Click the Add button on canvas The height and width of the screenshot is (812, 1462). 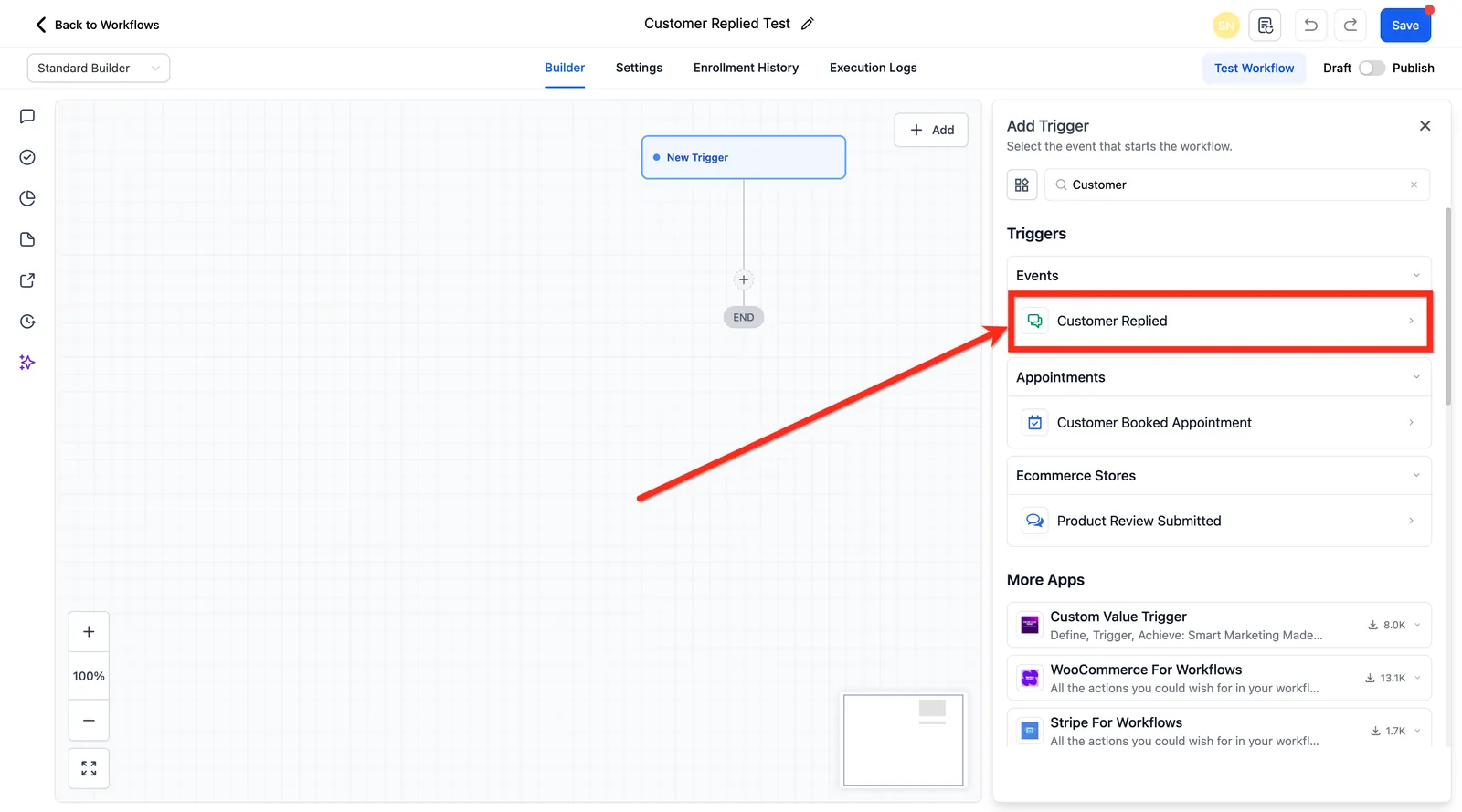point(931,130)
